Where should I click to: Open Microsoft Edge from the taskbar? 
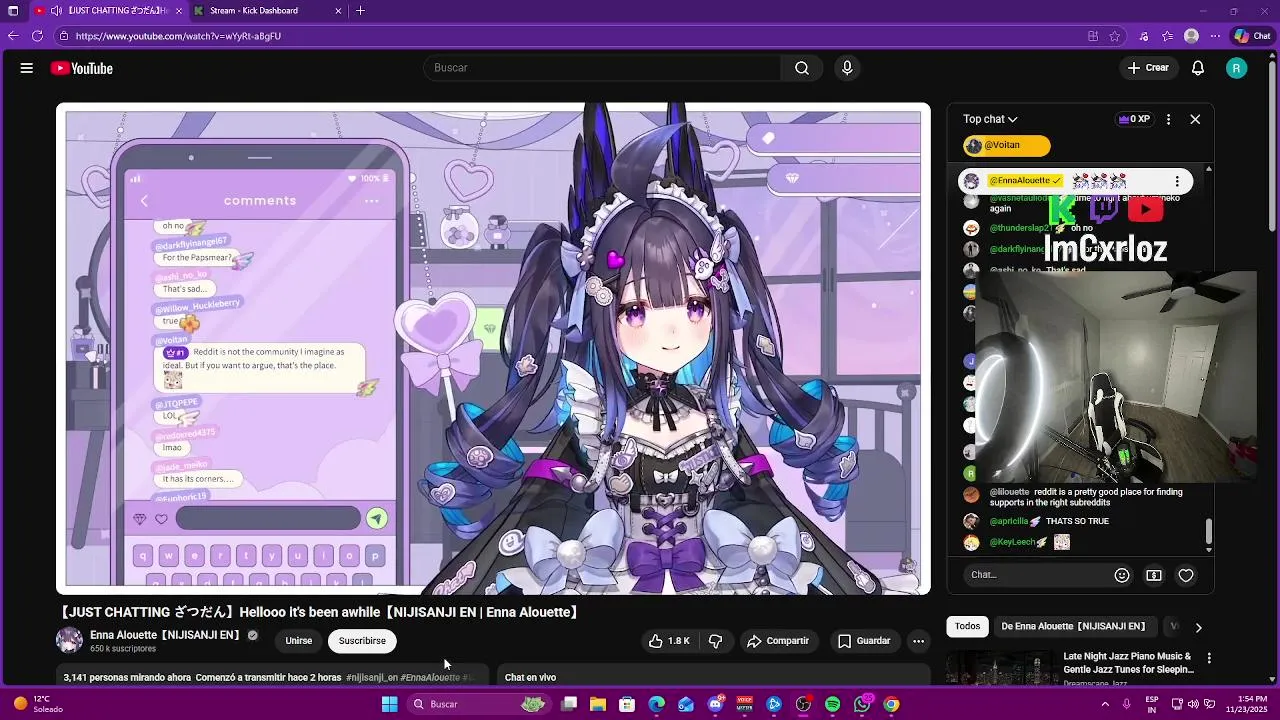tap(657, 705)
